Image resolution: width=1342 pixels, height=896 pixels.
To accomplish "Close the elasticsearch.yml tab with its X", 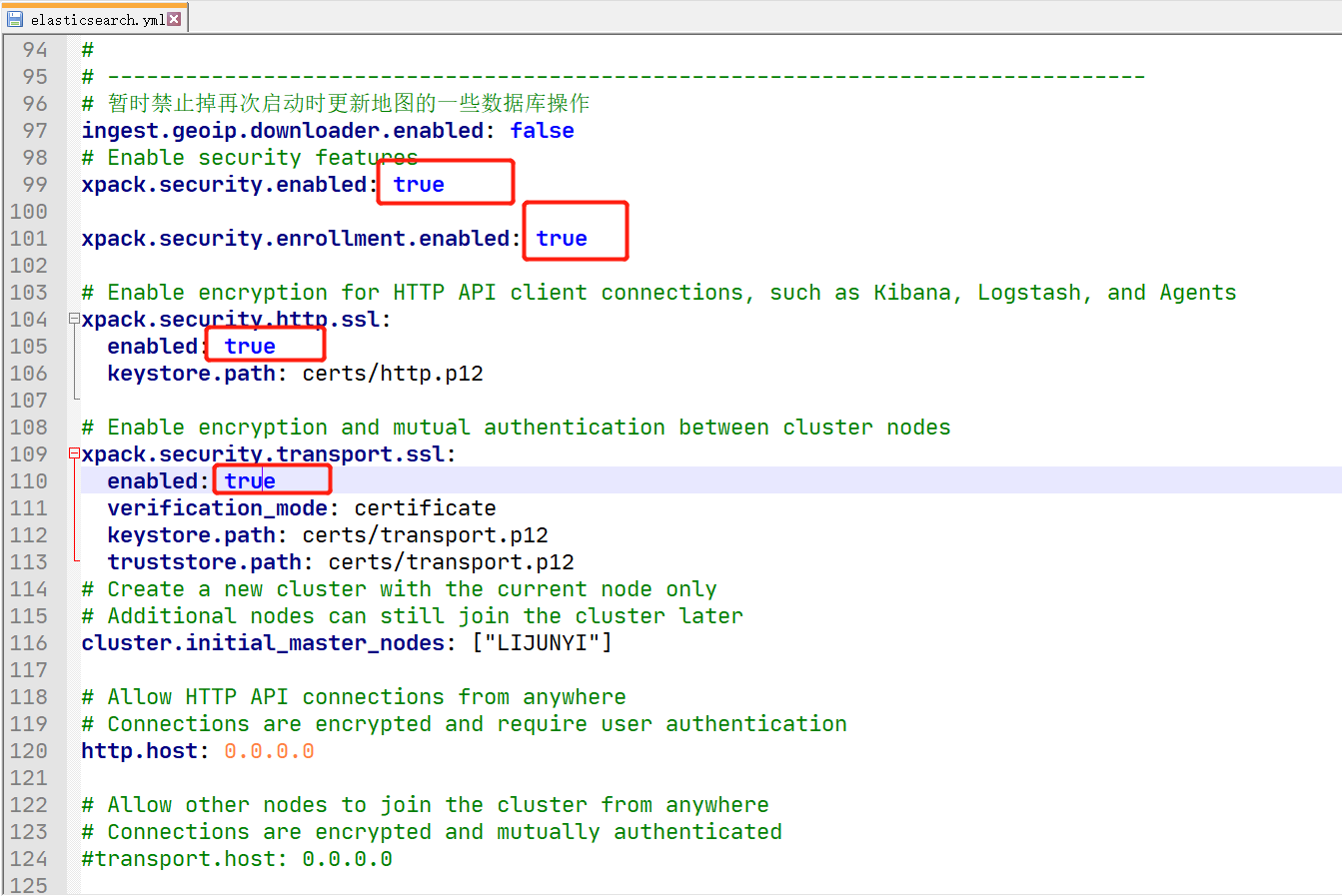I will pos(174,19).
